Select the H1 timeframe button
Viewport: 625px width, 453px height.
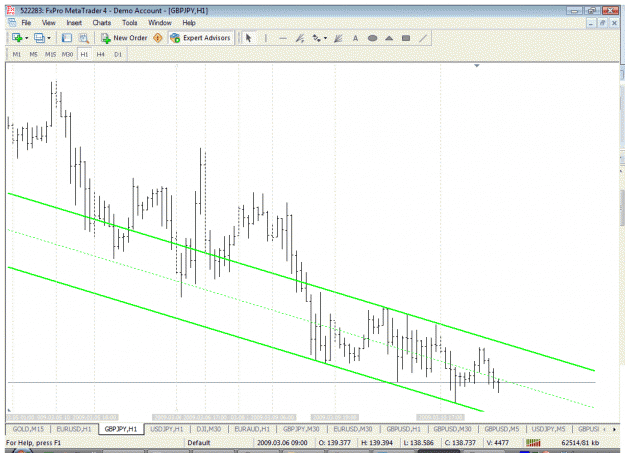tap(84, 54)
